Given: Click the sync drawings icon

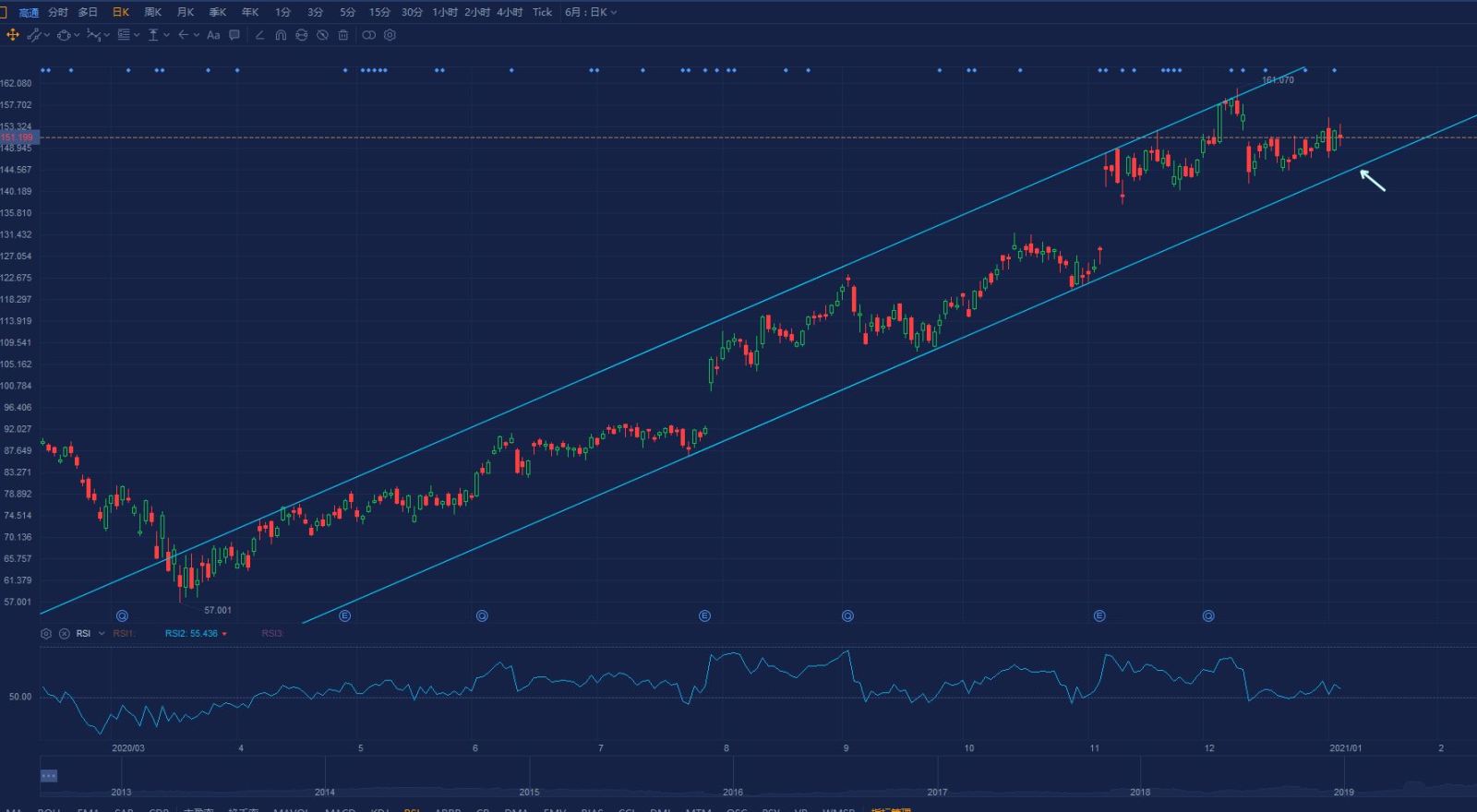Looking at the screenshot, I should pyautogui.click(x=301, y=35).
